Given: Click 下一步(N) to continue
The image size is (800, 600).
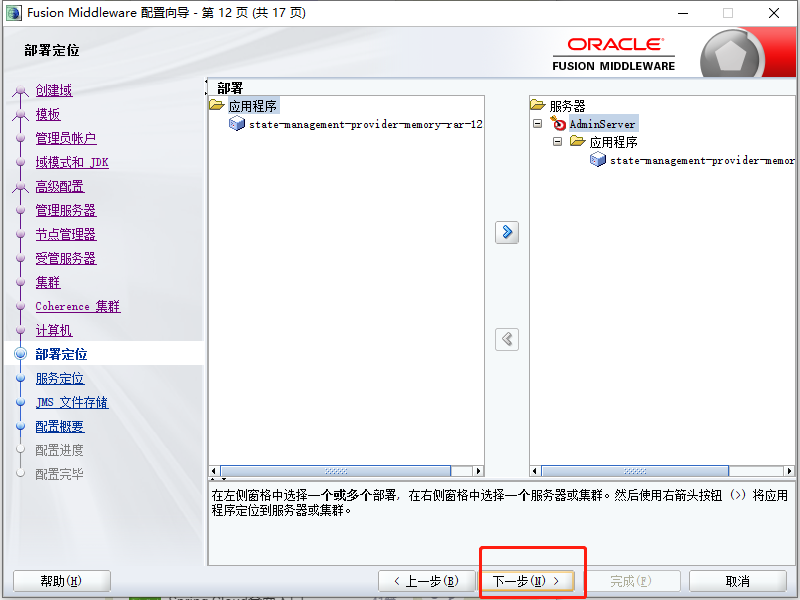Looking at the screenshot, I should point(526,581).
